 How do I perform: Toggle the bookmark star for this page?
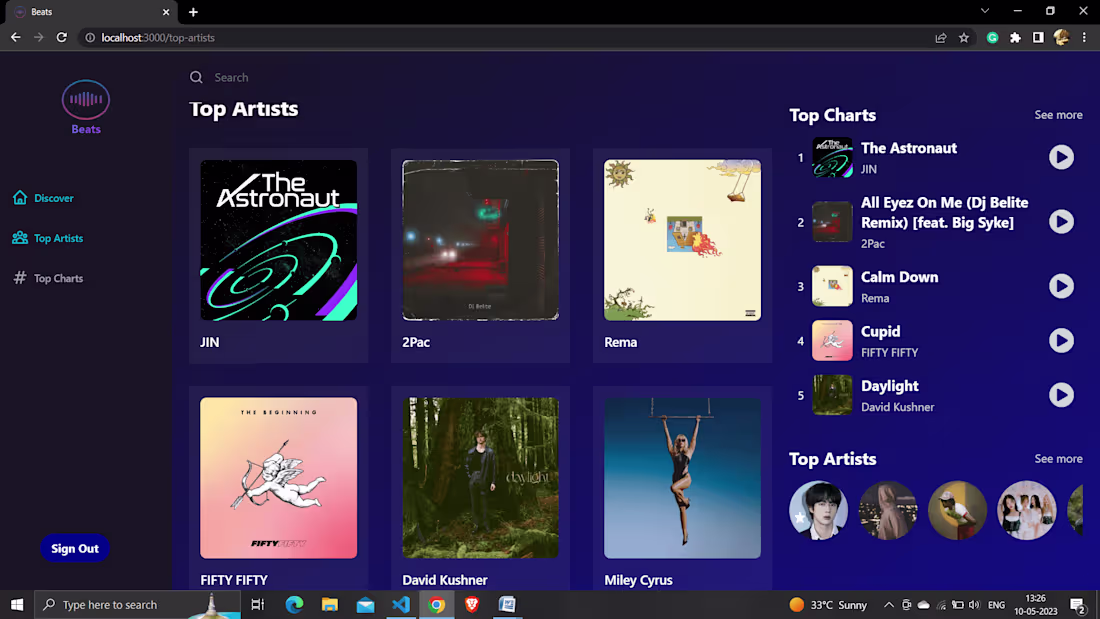click(x=963, y=37)
